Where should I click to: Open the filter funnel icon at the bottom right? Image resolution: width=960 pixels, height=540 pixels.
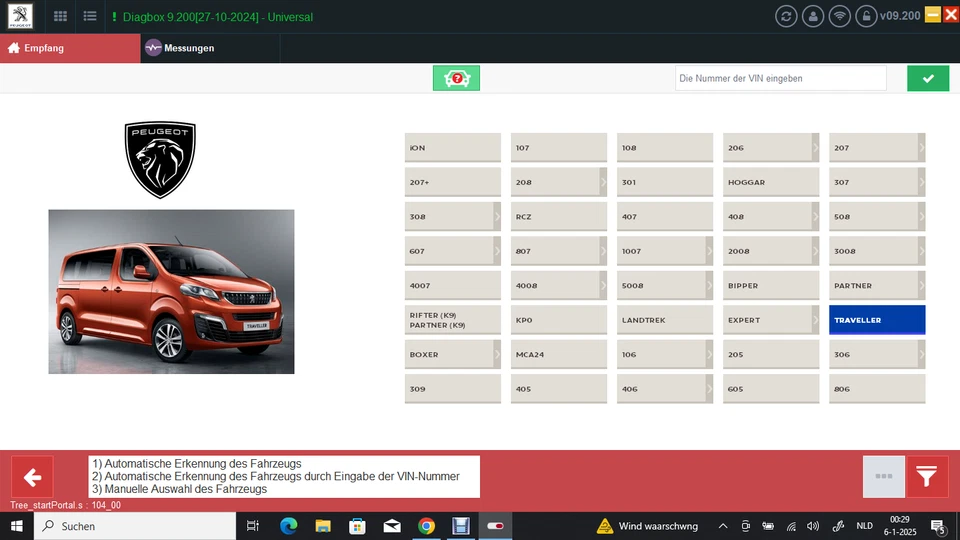tap(927, 477)
